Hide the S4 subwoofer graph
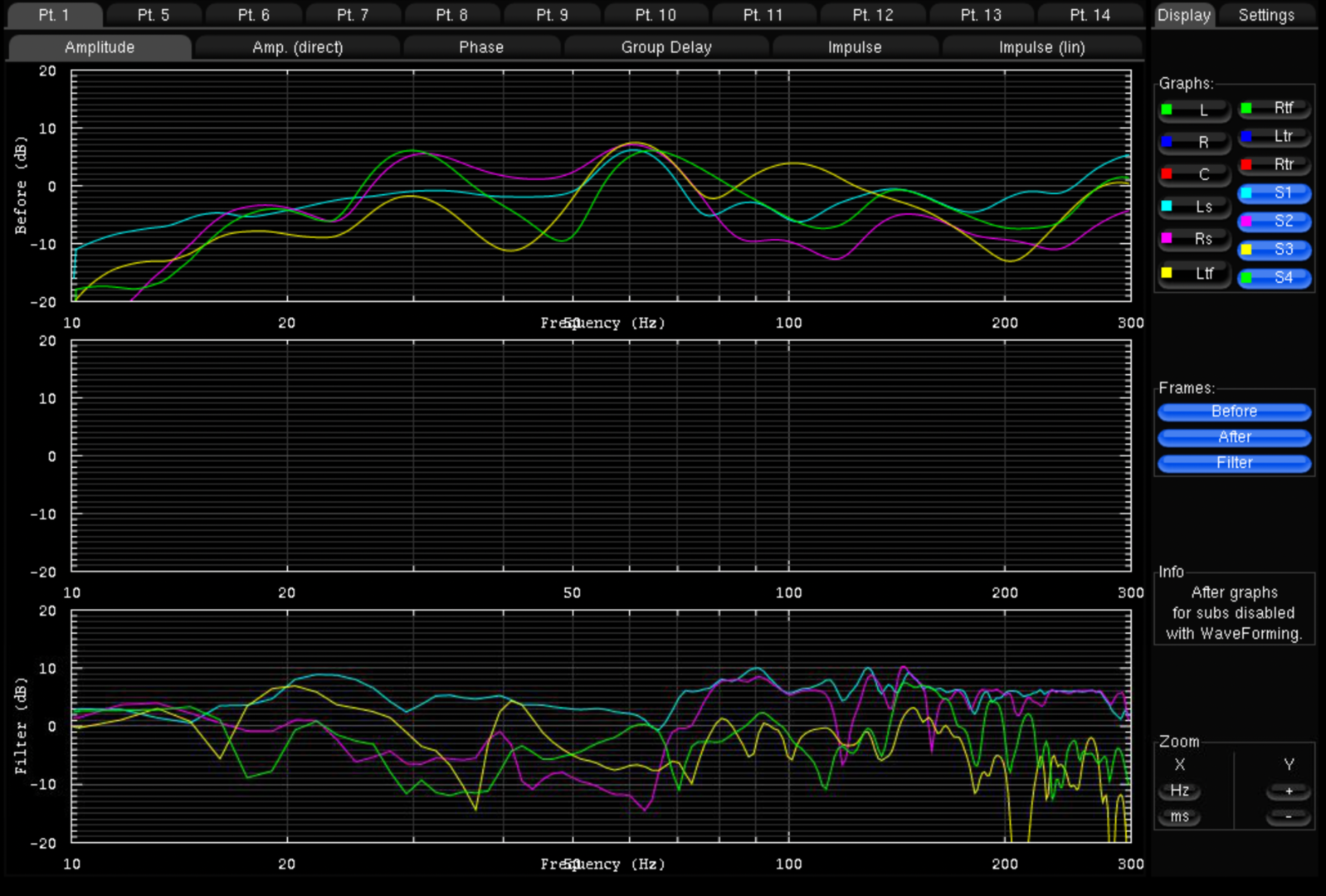 tap(1275, 278)
